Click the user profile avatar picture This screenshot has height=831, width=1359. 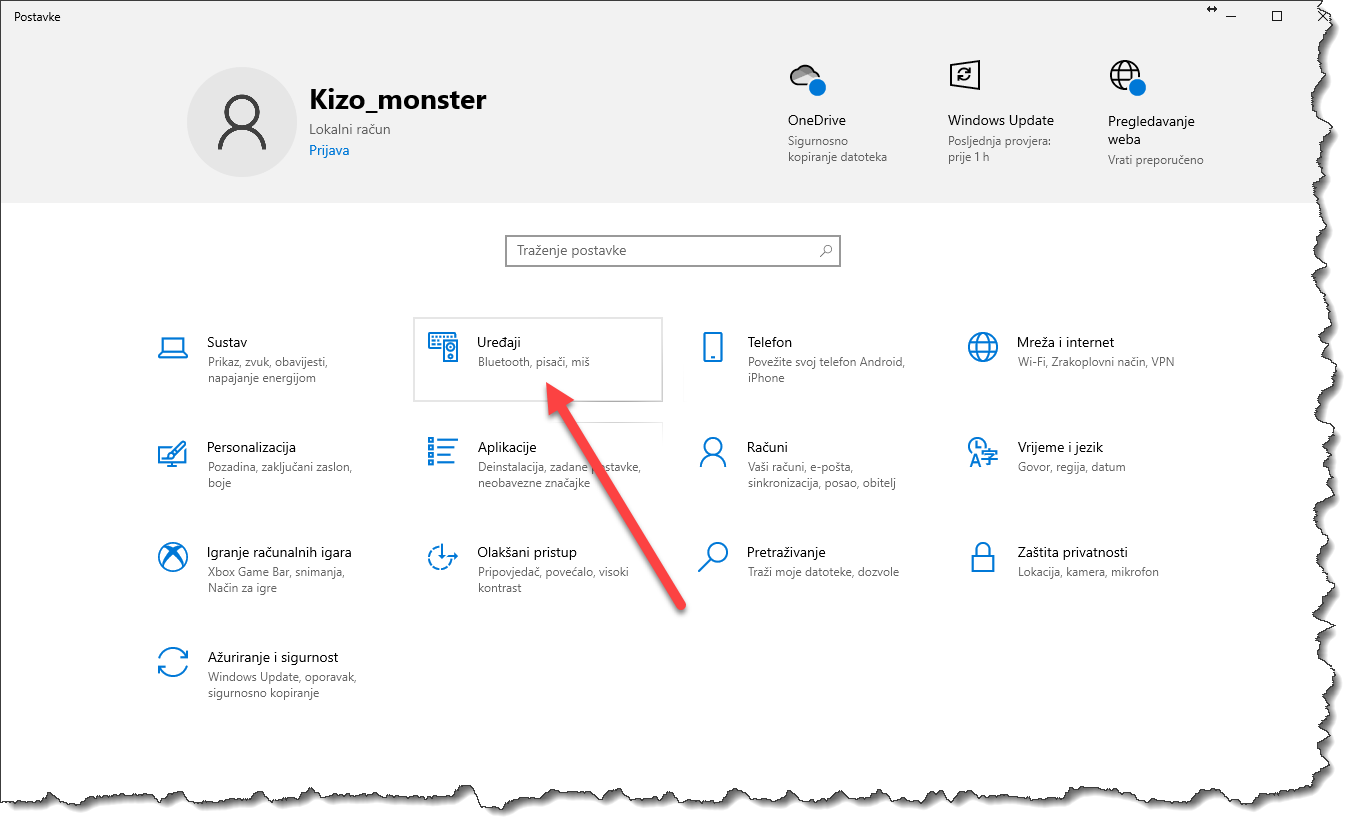point(242,122)
